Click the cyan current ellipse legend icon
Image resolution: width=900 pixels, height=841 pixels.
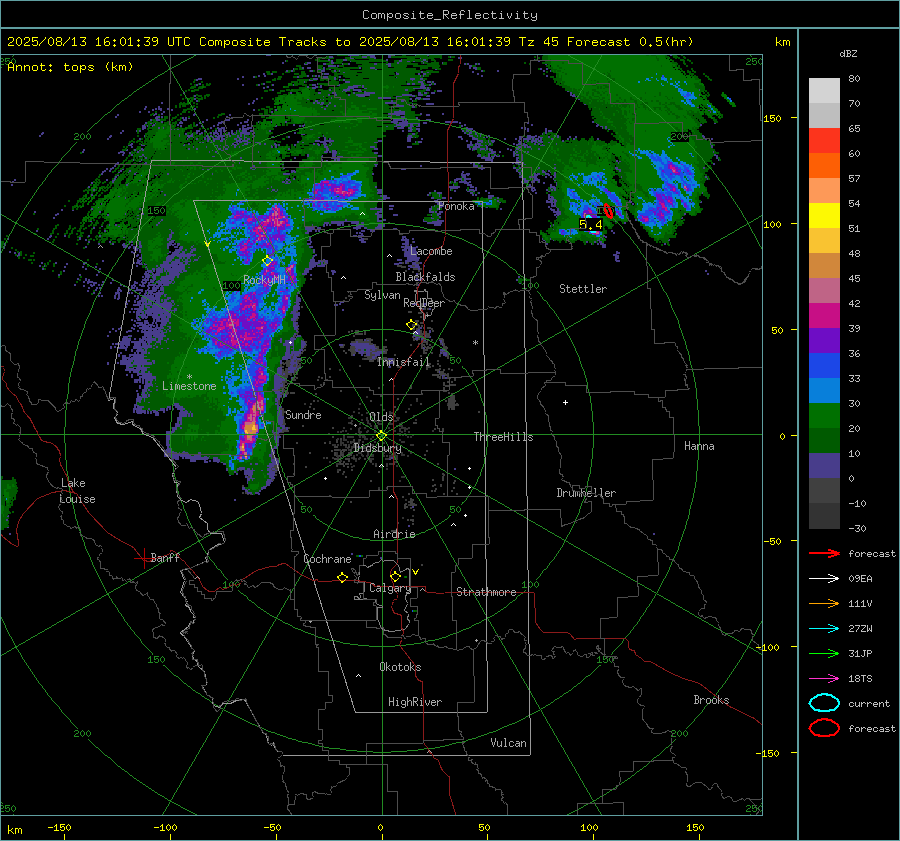pos(824,703)
